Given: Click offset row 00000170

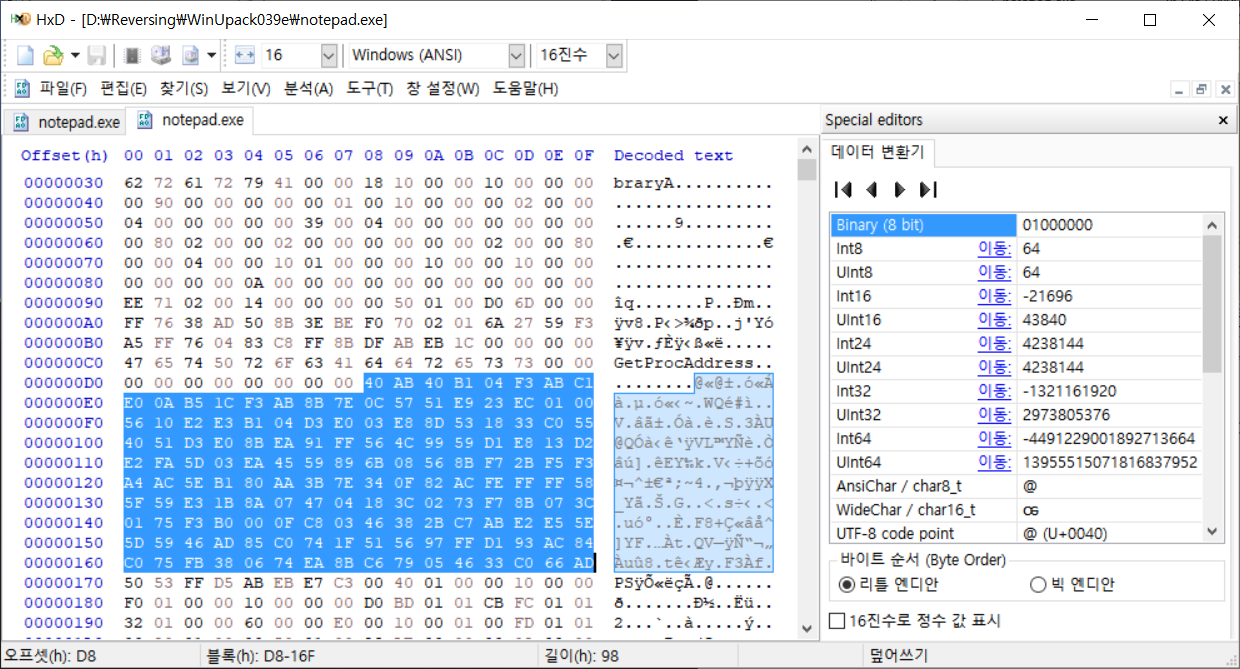Looking at the screenshot, I should pyautogui.click(x=63, y=582).
